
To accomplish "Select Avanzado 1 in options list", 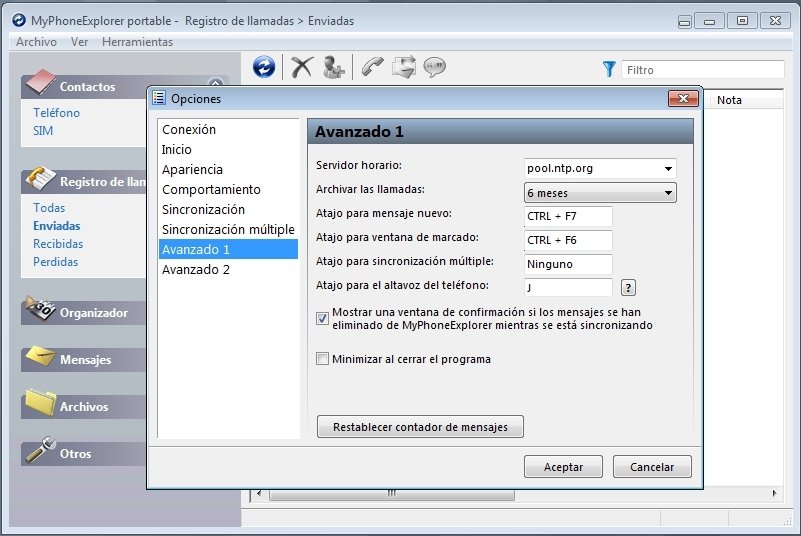I will (x=228, y=249).
